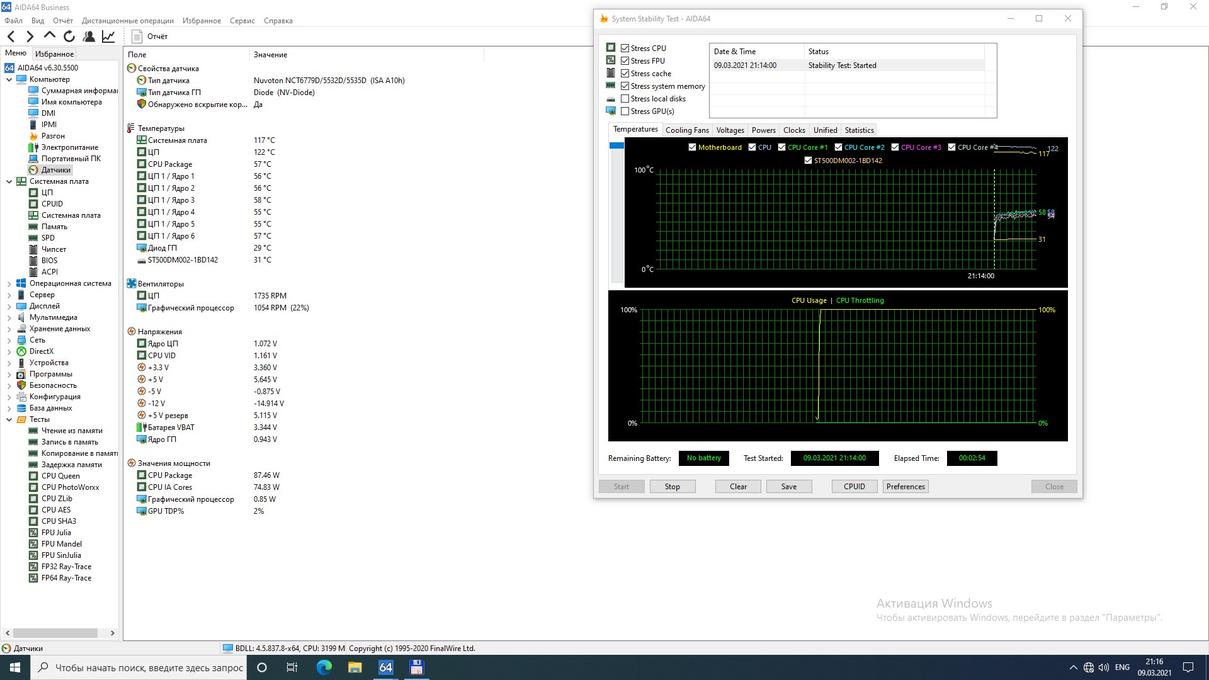Open the Файл menu

13,20
